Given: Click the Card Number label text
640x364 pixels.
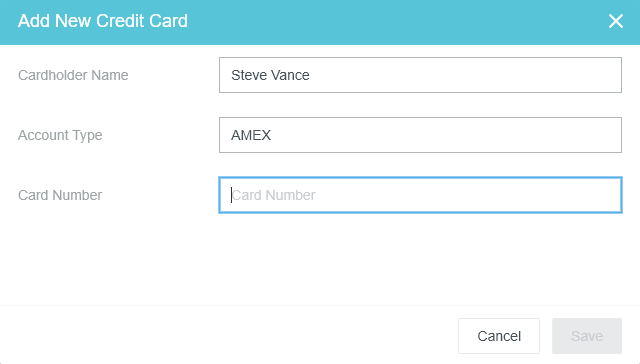Looking at the screenshot, I should click(60, 195).
